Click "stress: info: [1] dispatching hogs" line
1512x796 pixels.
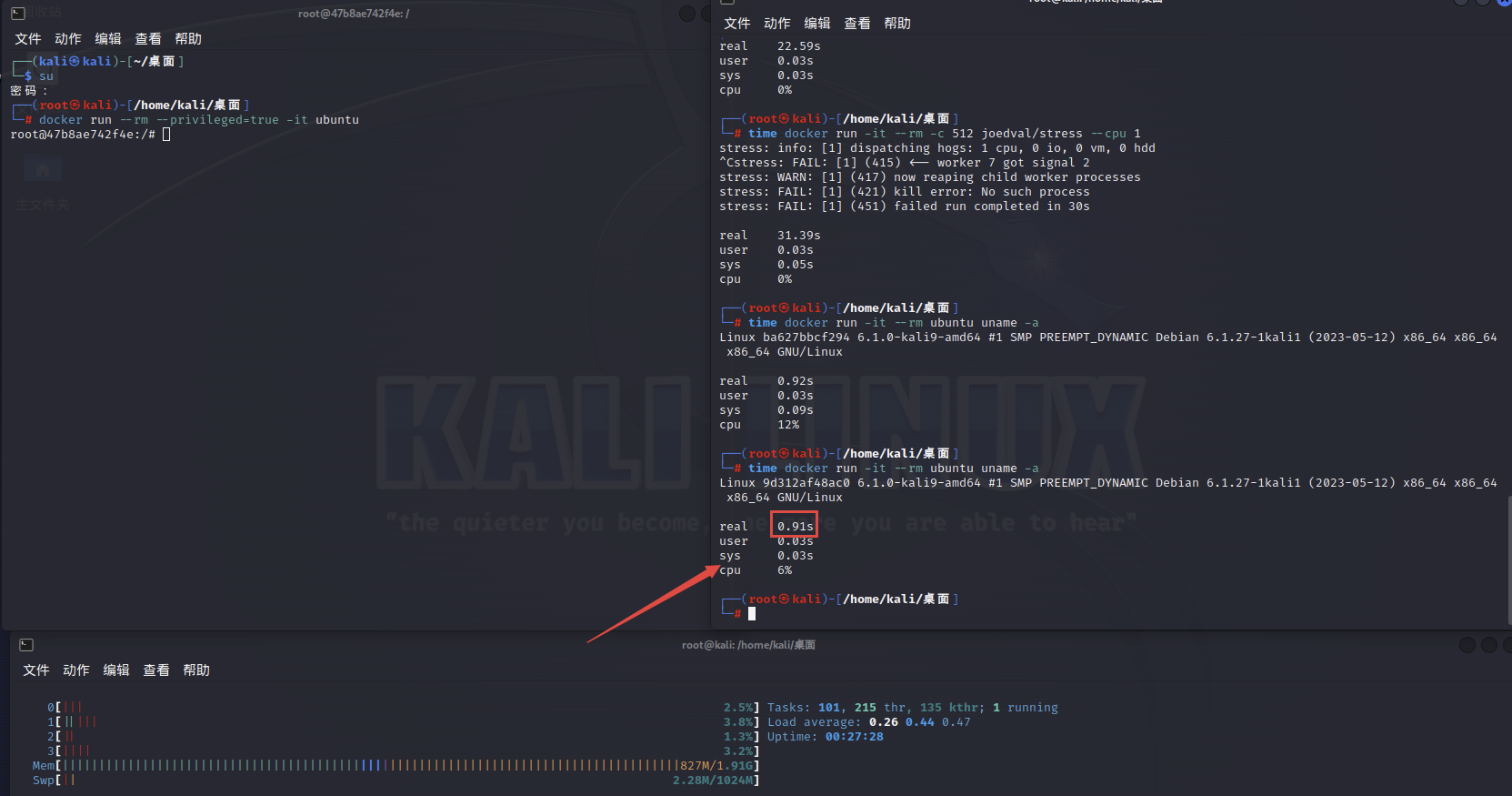click(x=937, y=148)
